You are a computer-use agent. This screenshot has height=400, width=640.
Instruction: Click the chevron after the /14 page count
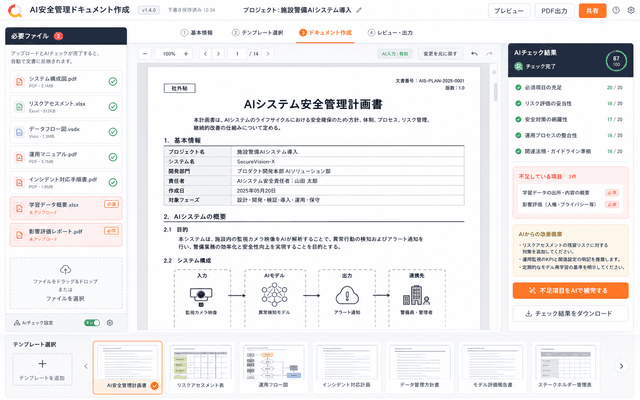(268, 53)
